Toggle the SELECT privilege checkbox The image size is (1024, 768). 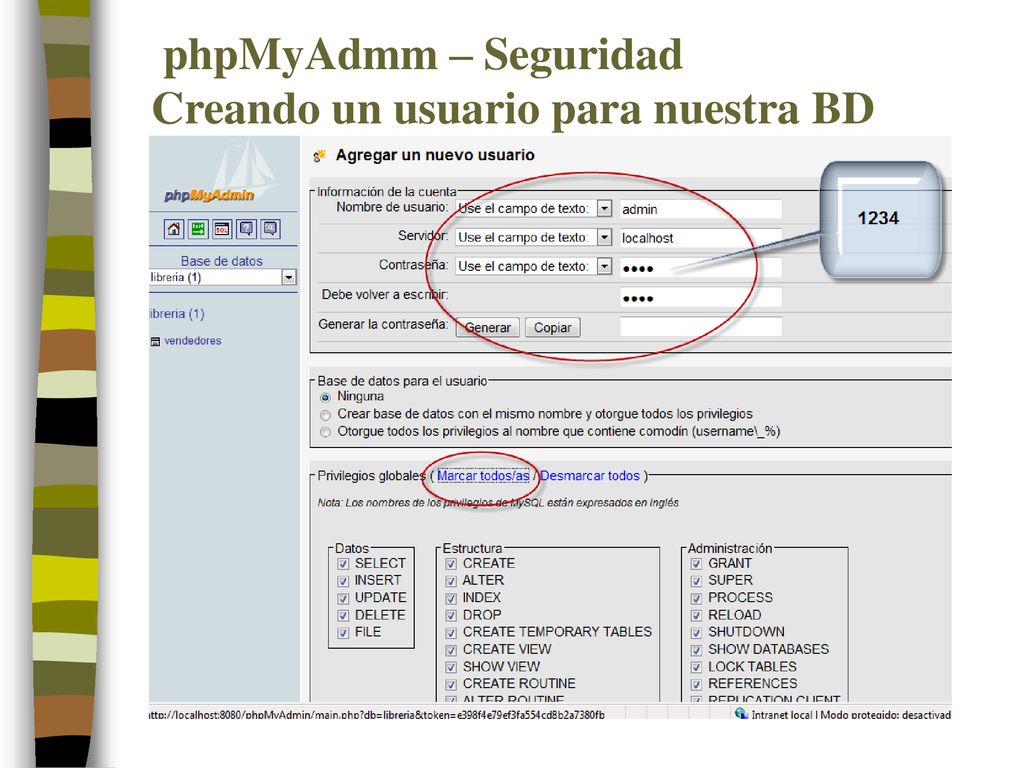pyautogui.click(x=344, y=564)
